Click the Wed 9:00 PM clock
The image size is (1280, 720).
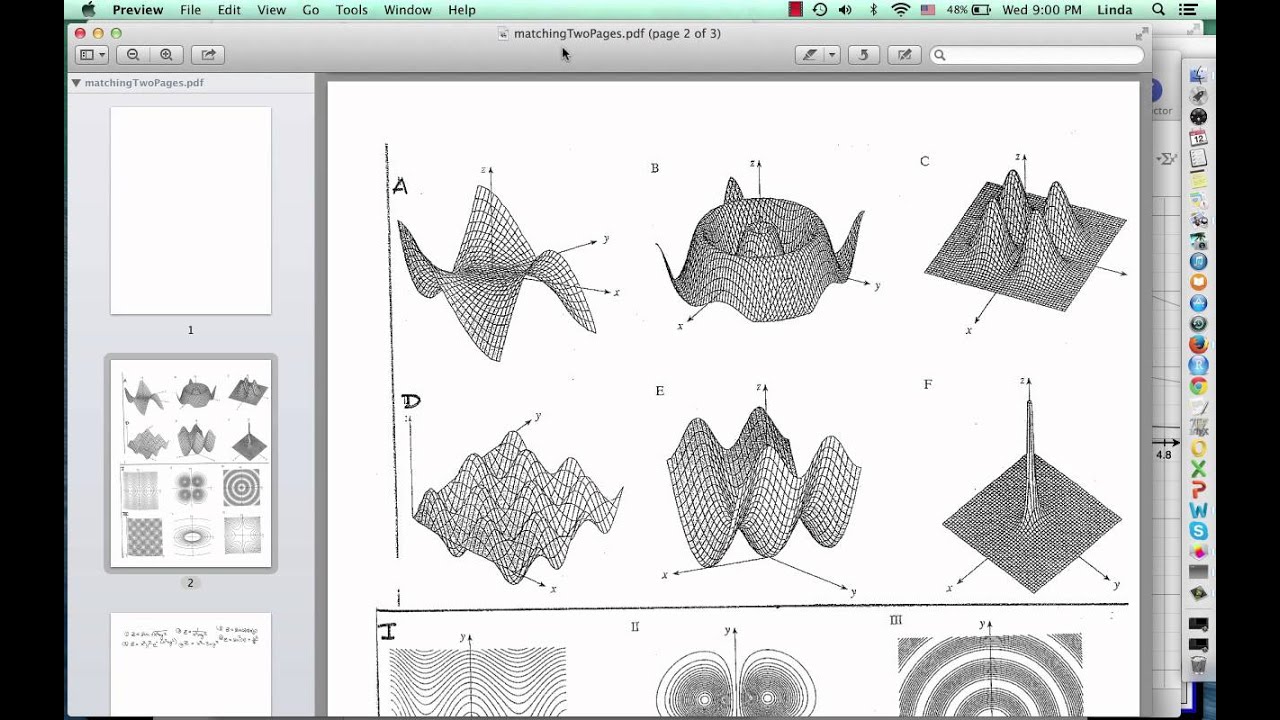(1042, 10)
